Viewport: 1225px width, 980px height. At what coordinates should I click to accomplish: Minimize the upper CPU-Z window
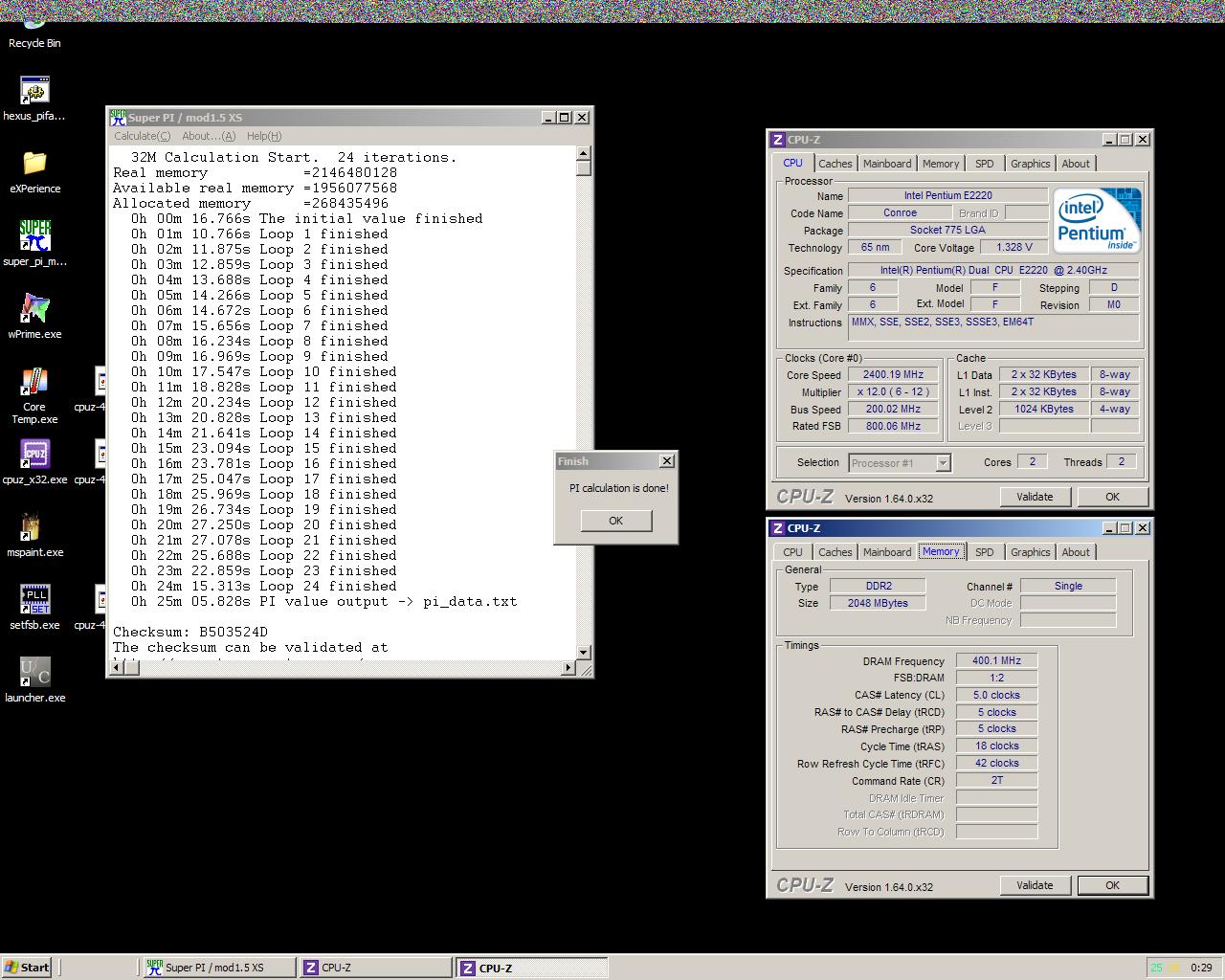(x=1109, y=140)
